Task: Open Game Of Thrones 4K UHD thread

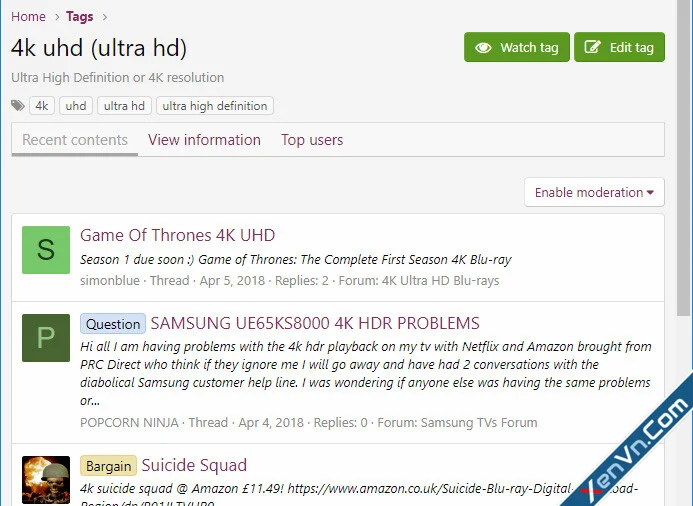Action: (x=177, y=235)
